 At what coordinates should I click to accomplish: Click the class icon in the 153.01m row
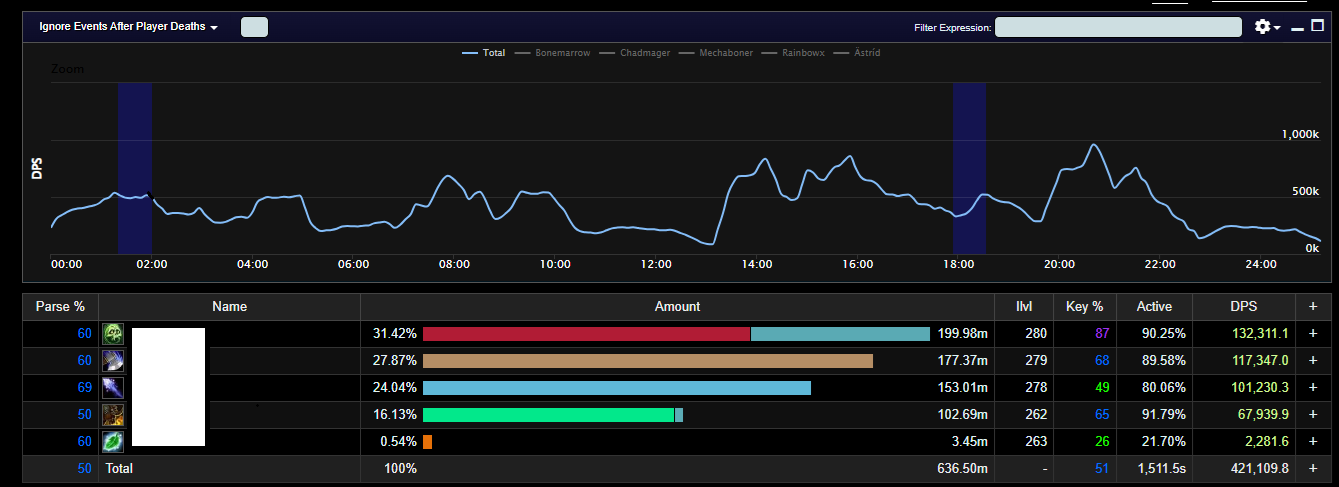click(113, 388)
